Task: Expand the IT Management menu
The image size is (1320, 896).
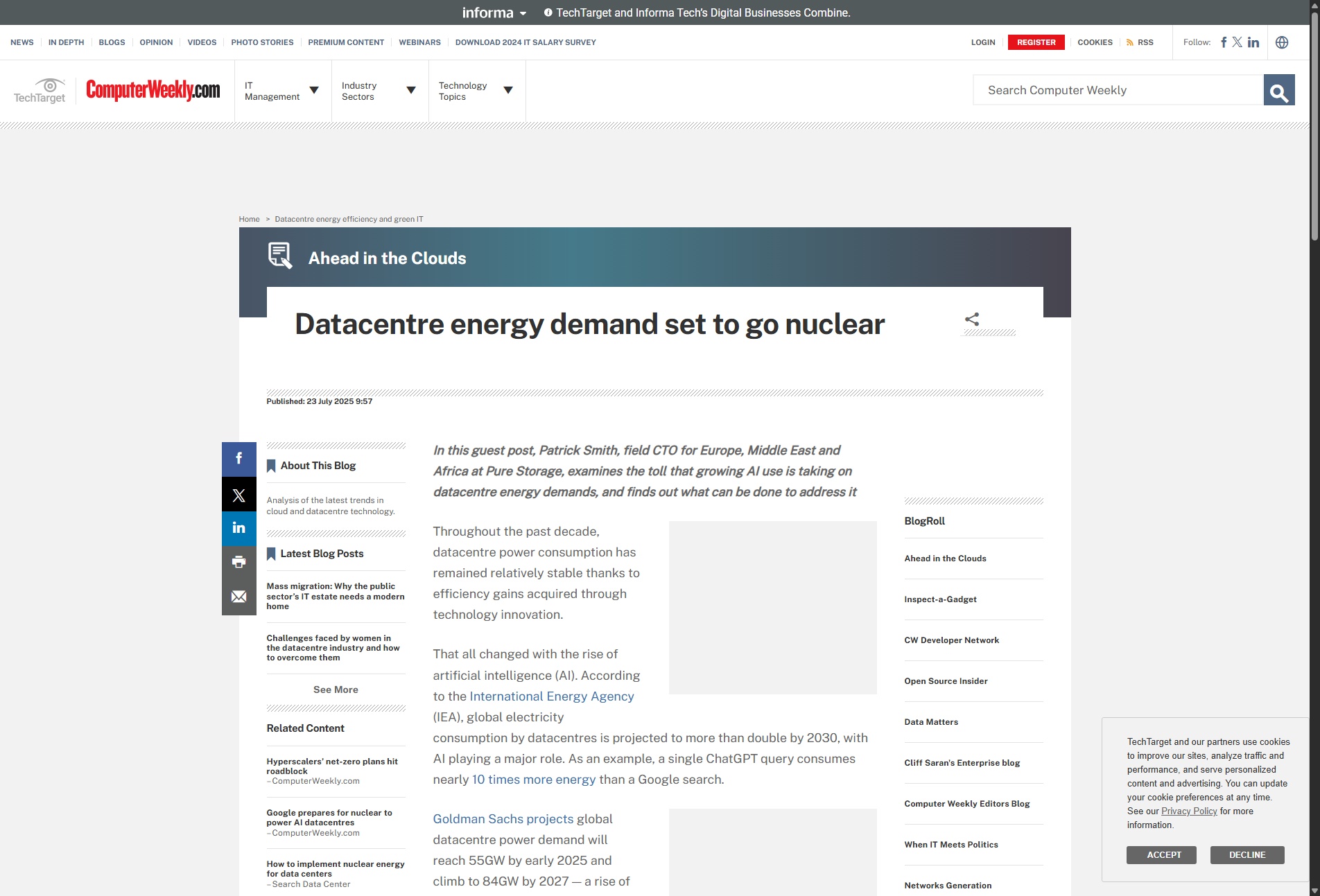Action: (282, 91)
